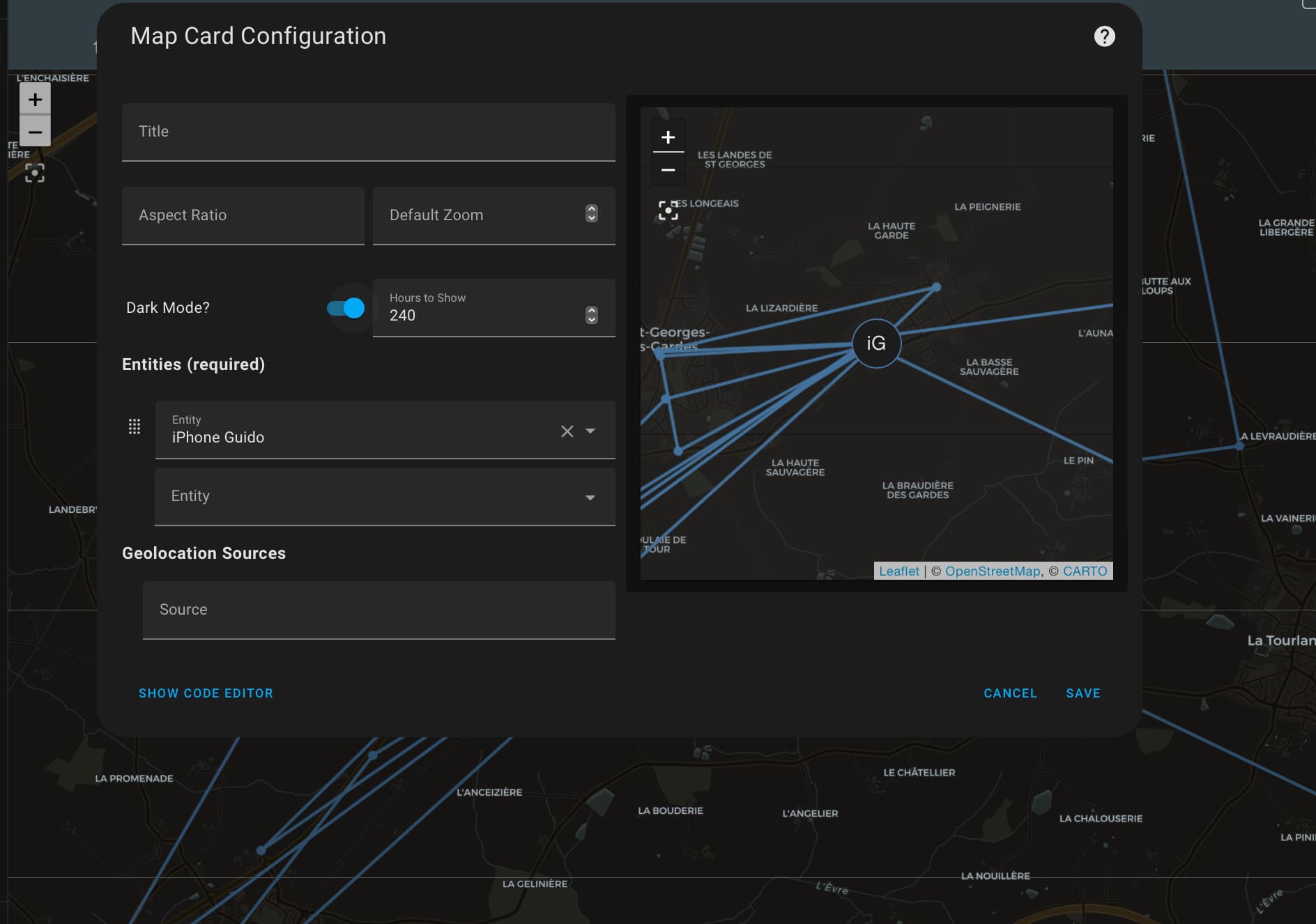Increase the Default Zoom value with the stepper
The image size is (1316, 924).
[x=591, y=210]
